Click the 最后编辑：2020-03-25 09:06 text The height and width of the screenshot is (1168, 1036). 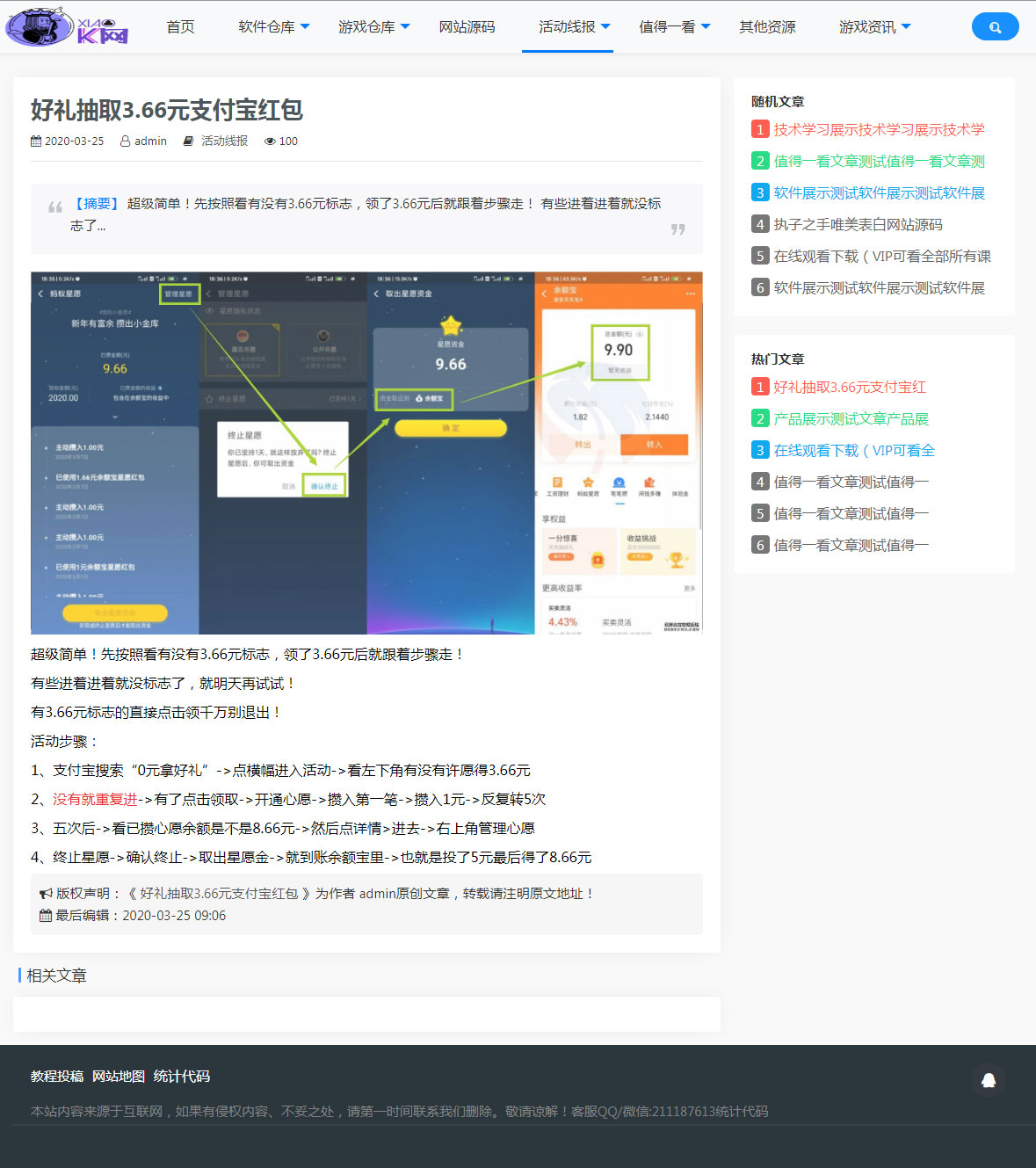(x=141, y=916)
